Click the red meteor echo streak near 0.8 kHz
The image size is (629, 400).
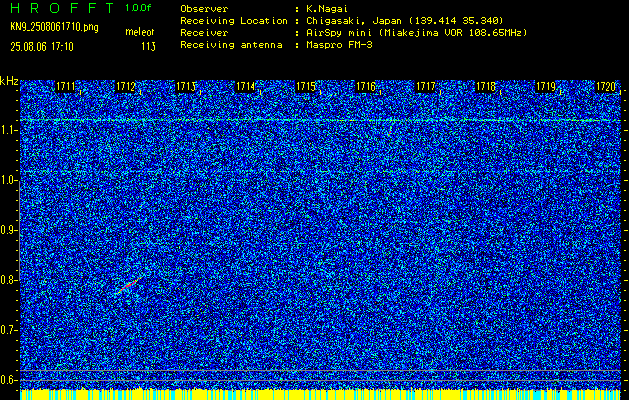point(128,286)
